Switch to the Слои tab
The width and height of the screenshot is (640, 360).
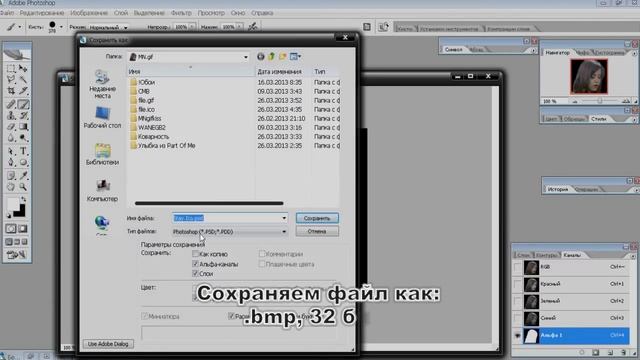(524, 255)
